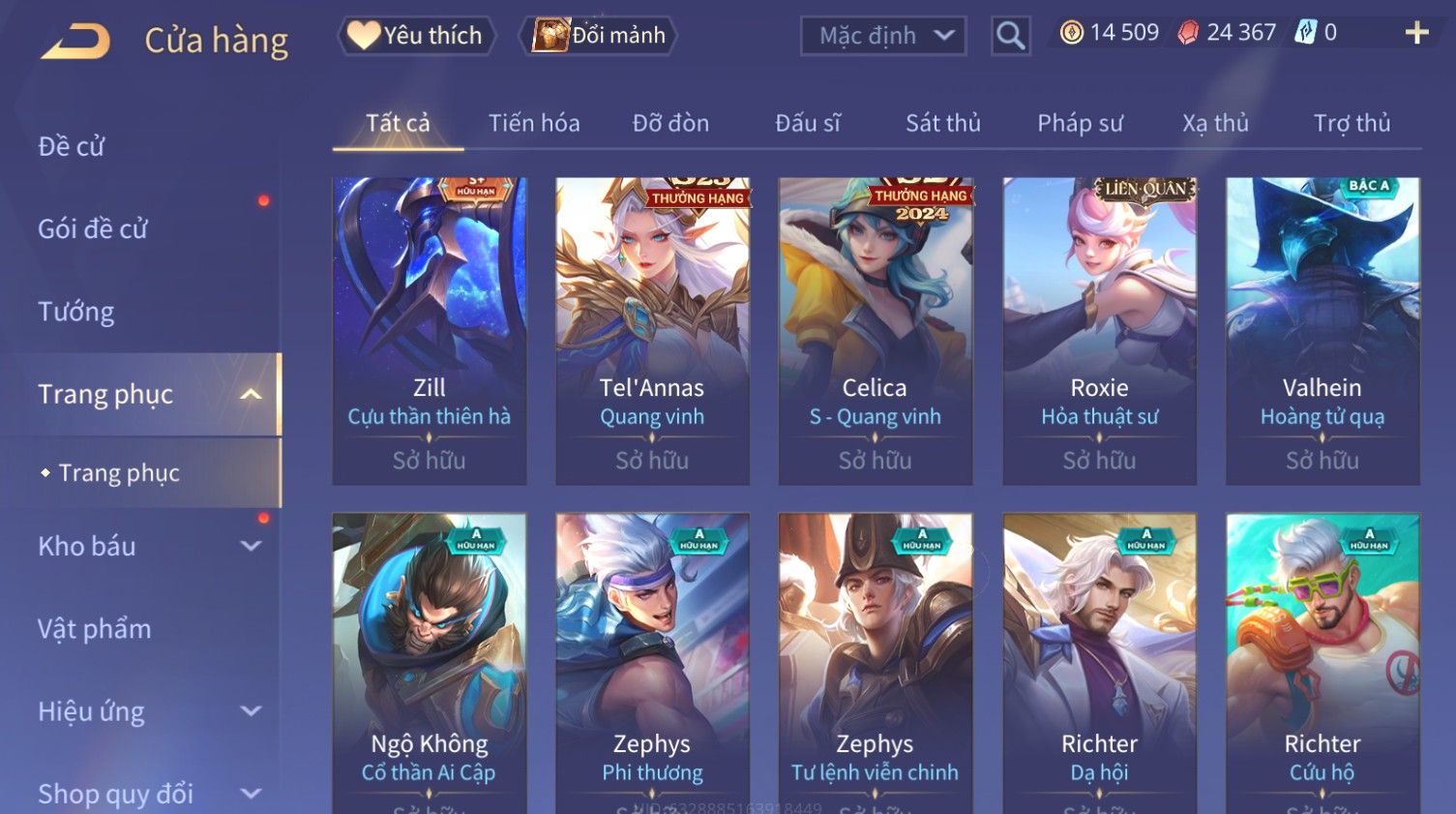The height and width of the screenshot is (814, 1456).
Task: Collapse the Trang phục sidebar section
Action: click(251, 394)
